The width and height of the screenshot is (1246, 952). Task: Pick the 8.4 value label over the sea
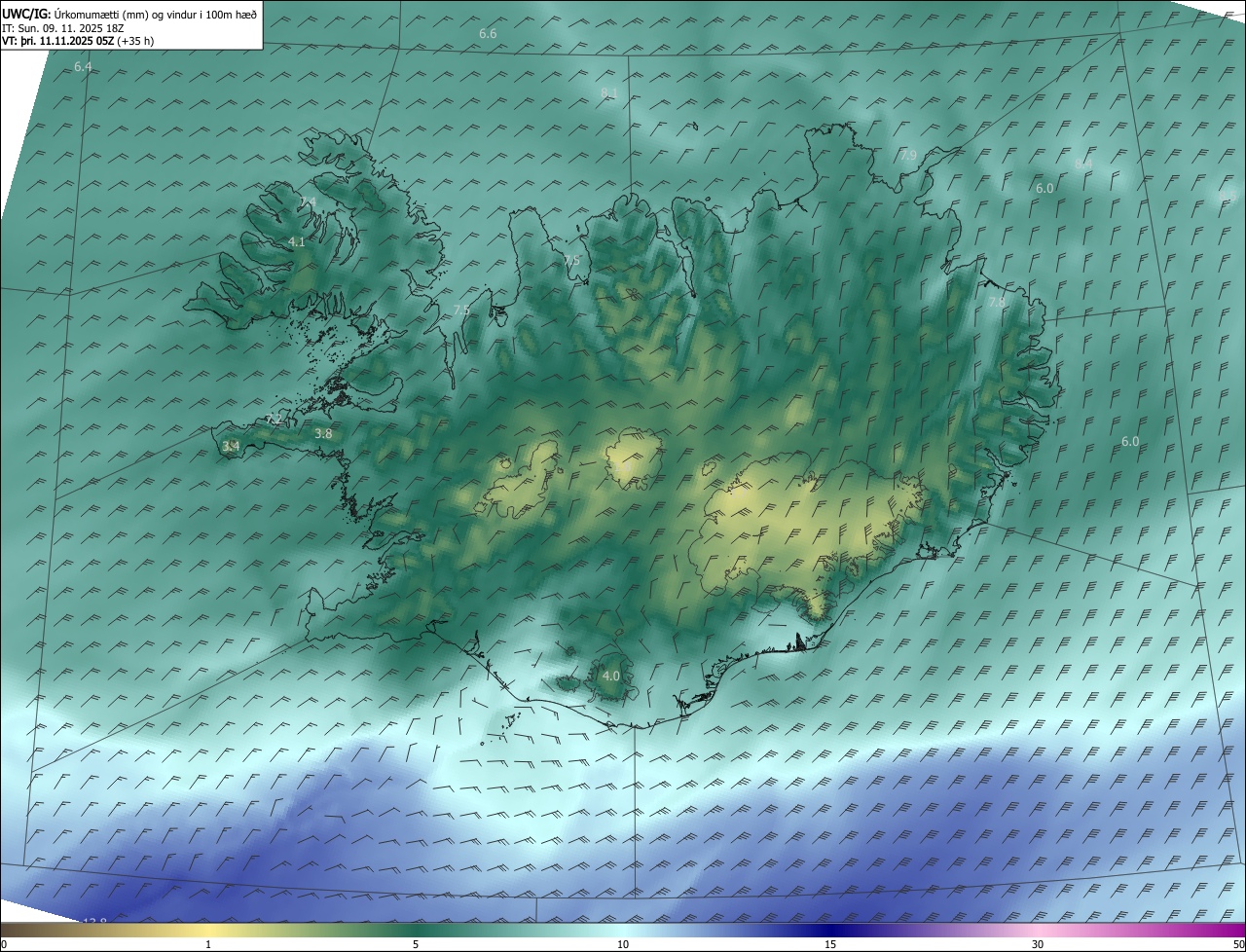pyautogui.click(x=1082, y=164)
